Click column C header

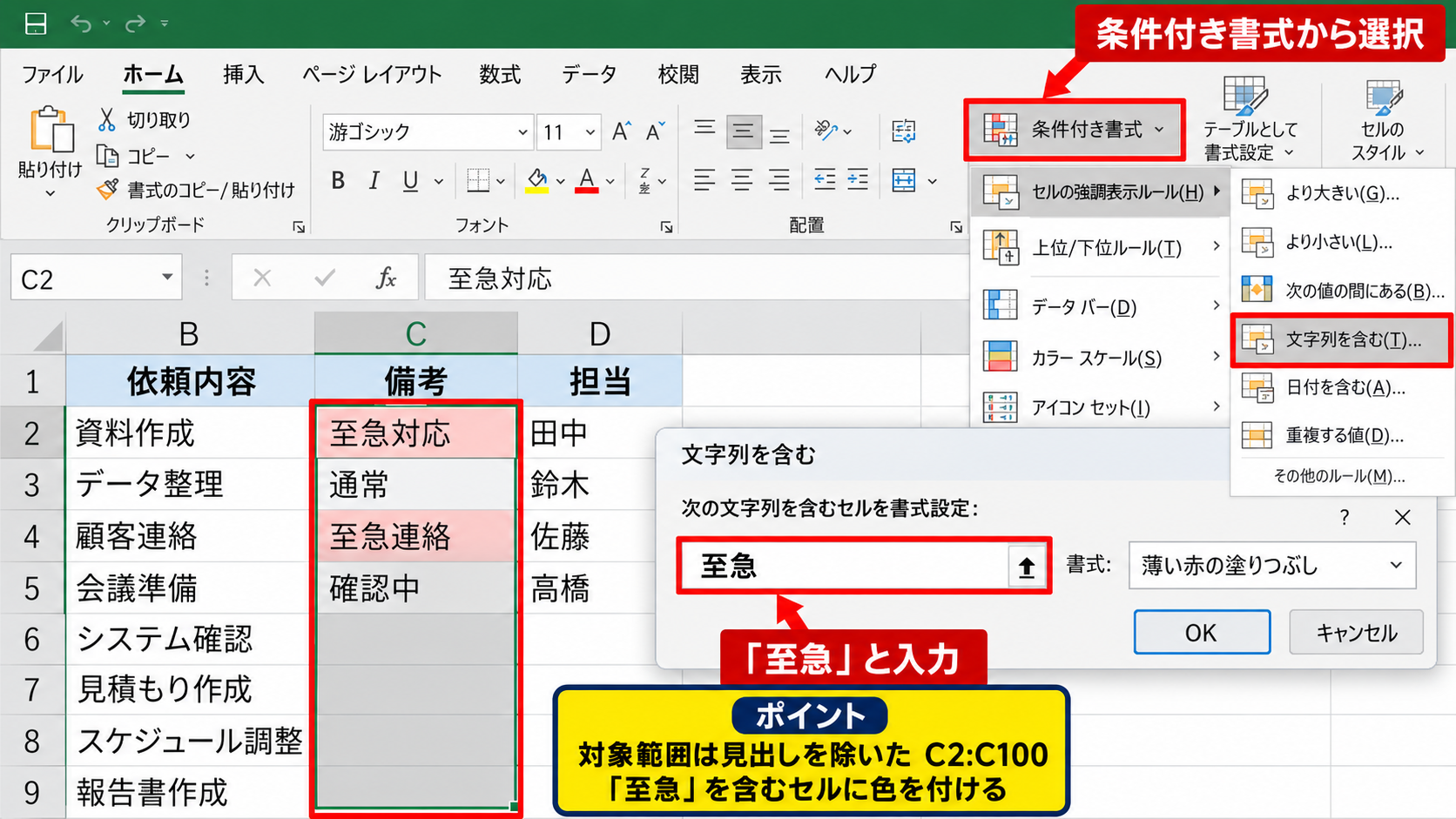[416, 334]
